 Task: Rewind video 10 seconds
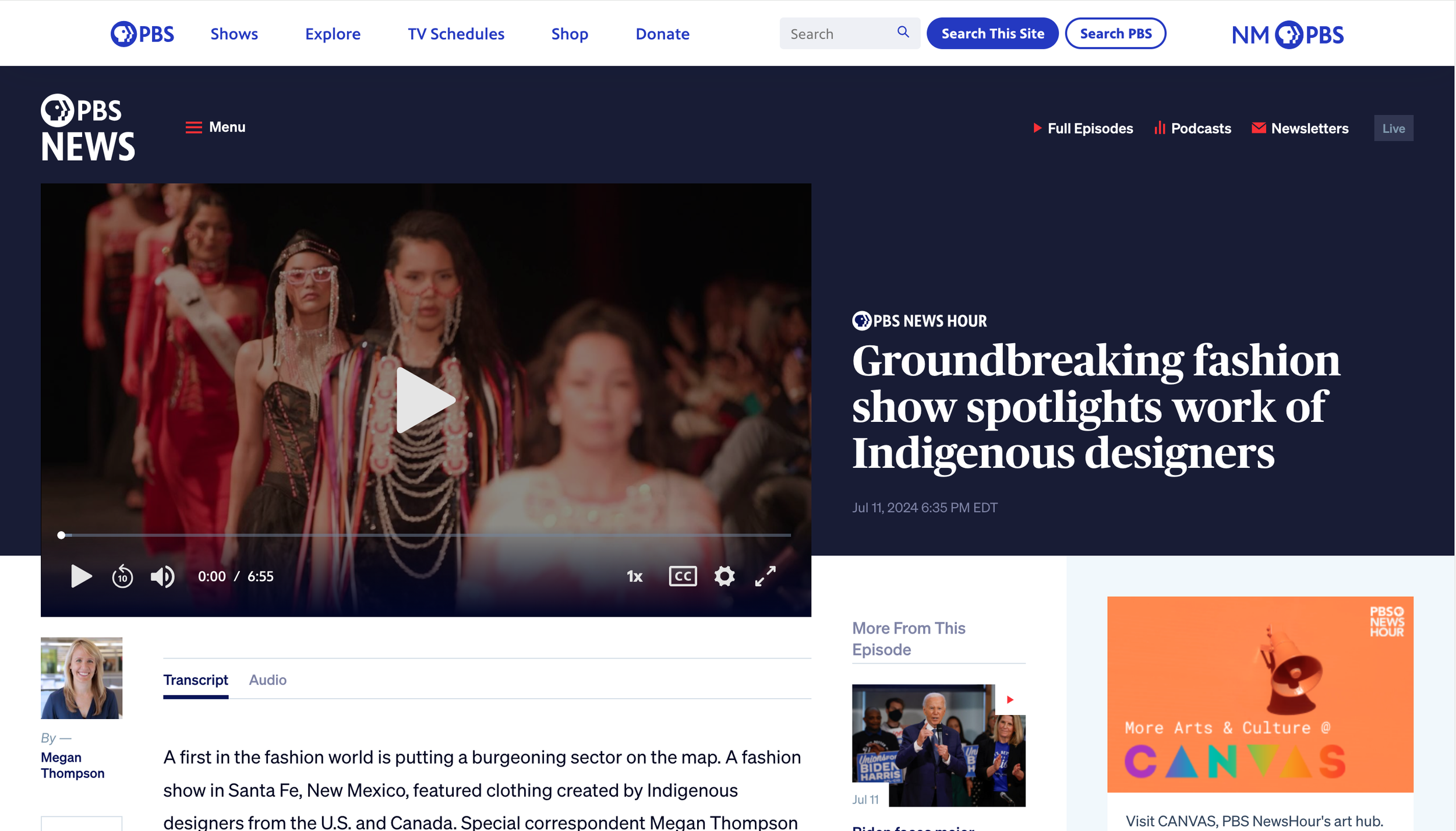122,577
